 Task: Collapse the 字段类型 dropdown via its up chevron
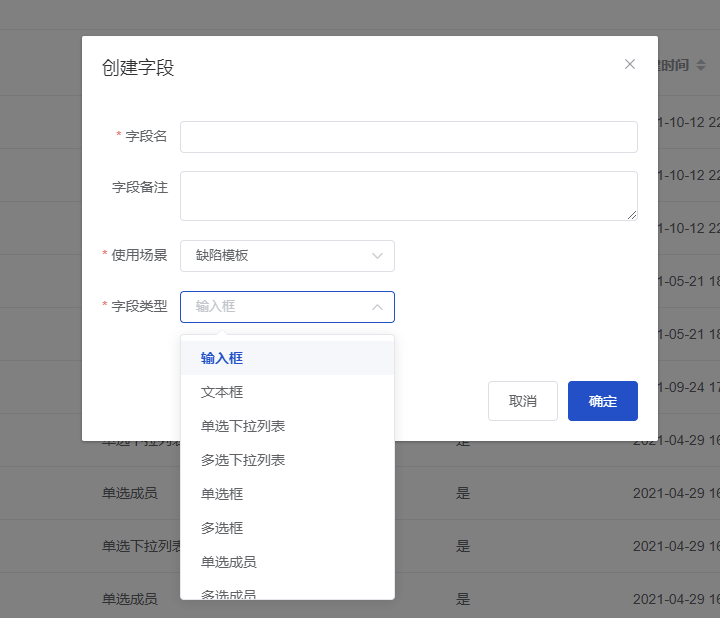(377, 307)
